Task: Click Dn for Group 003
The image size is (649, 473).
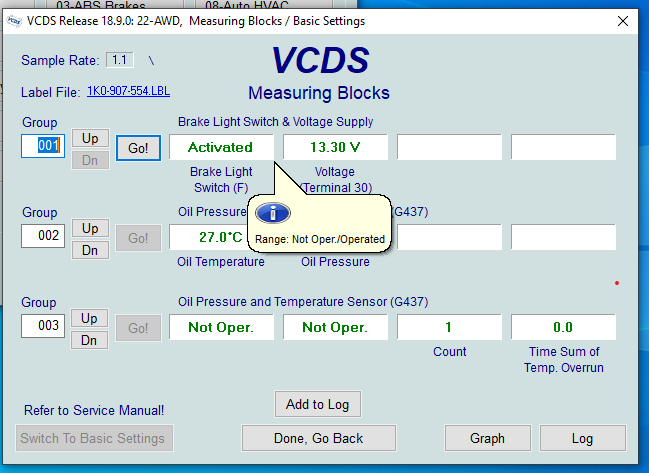Action: coord(89,340)
